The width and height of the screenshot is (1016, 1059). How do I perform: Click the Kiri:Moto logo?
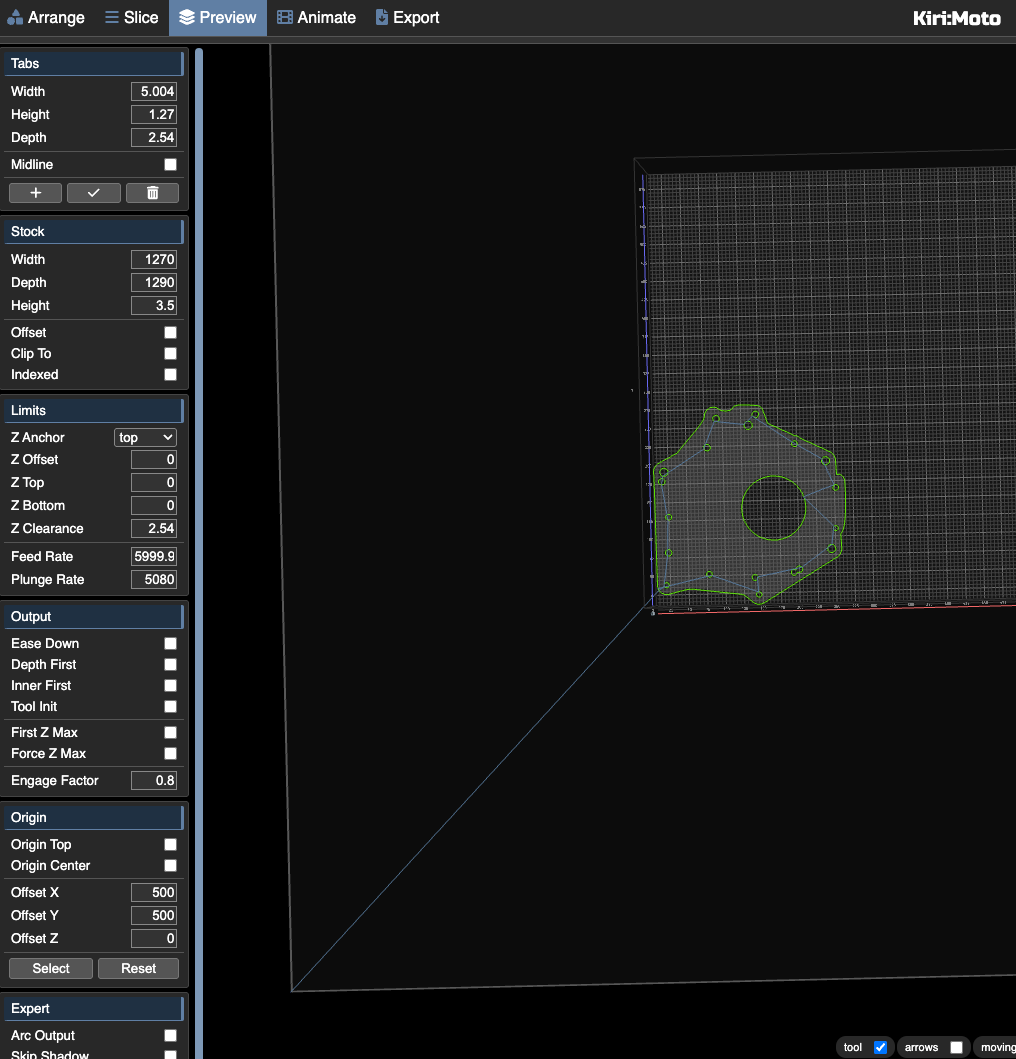pyautogui.click(x=956, y=18)
